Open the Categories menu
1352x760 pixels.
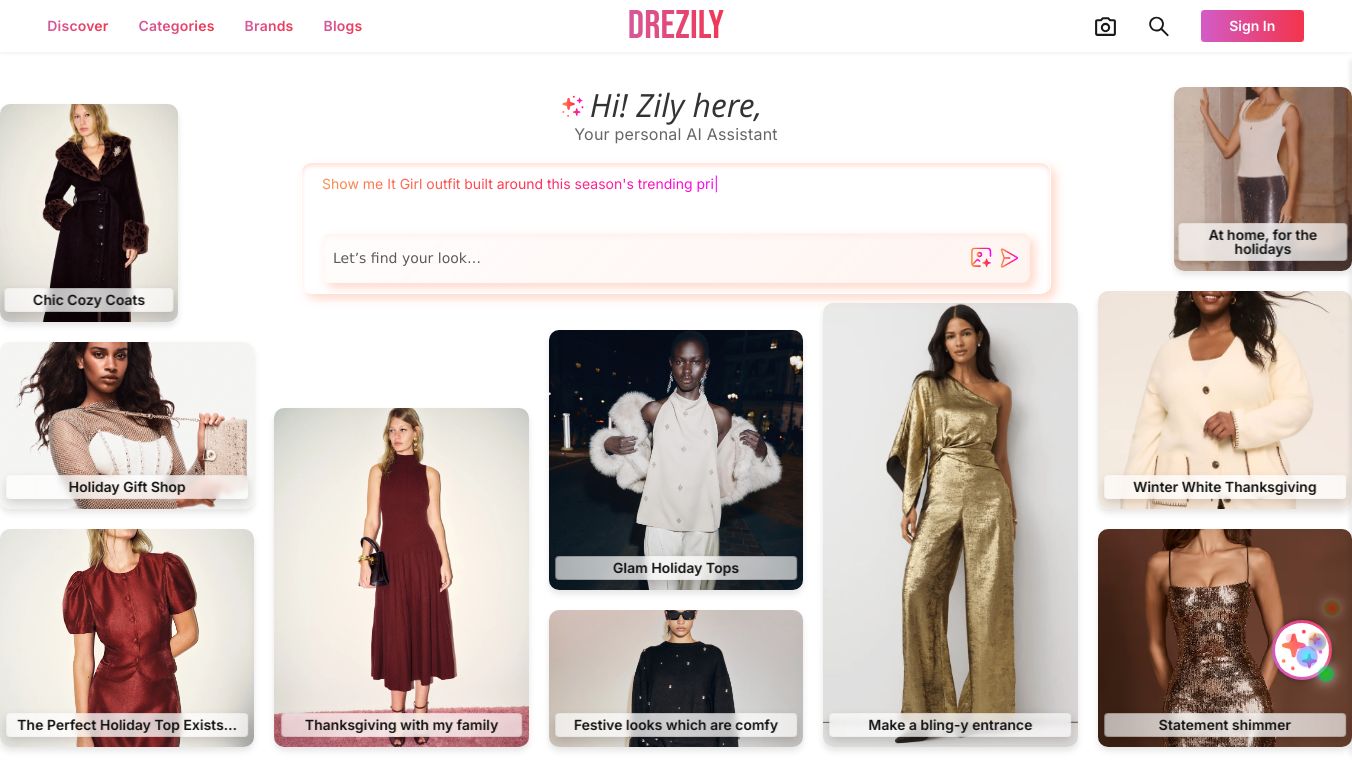pos(176,26)
